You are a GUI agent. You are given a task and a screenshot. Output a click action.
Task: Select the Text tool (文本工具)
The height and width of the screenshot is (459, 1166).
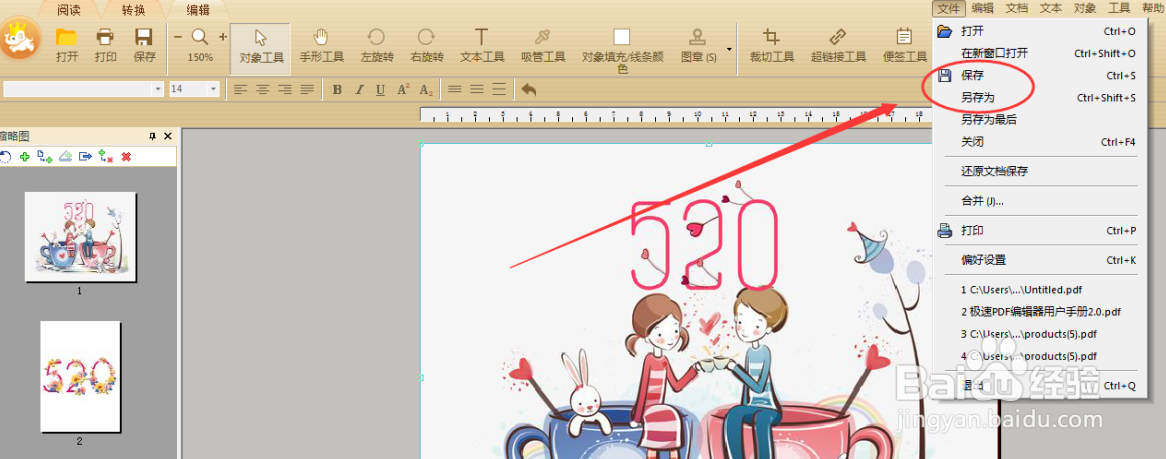click(x=482, y=46)
